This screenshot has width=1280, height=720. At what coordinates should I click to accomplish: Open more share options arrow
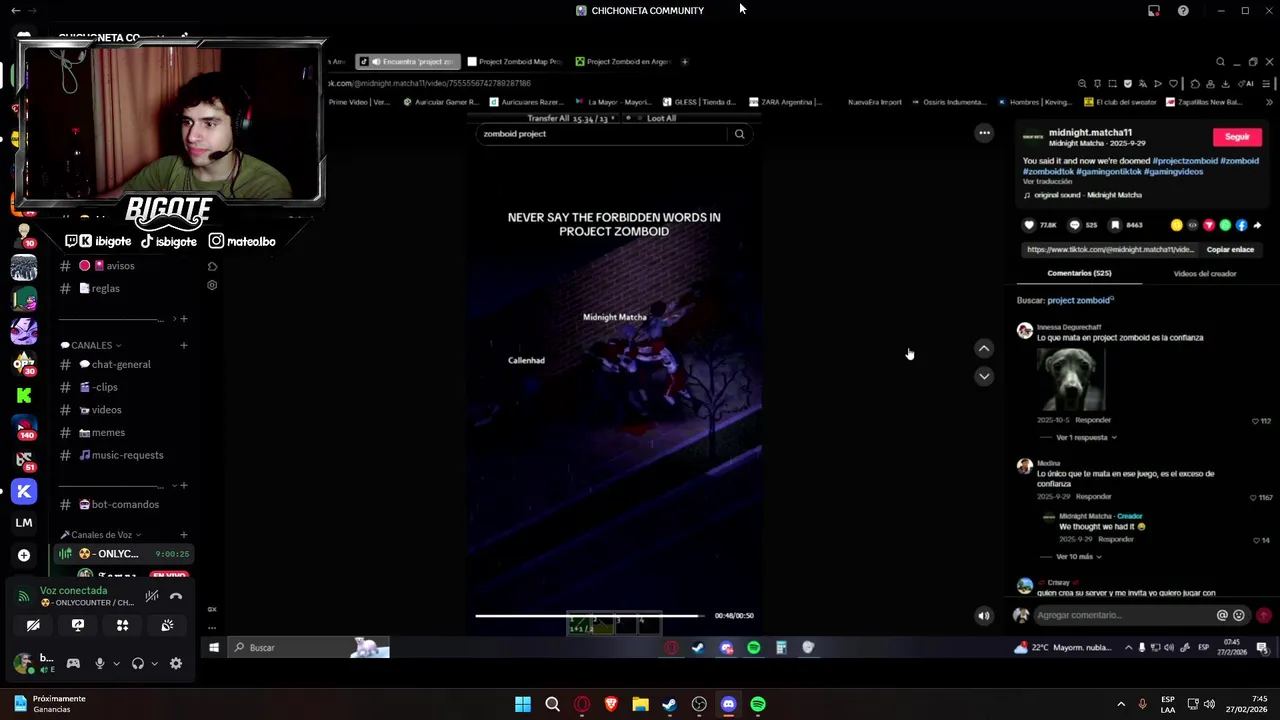(1257, 225)
